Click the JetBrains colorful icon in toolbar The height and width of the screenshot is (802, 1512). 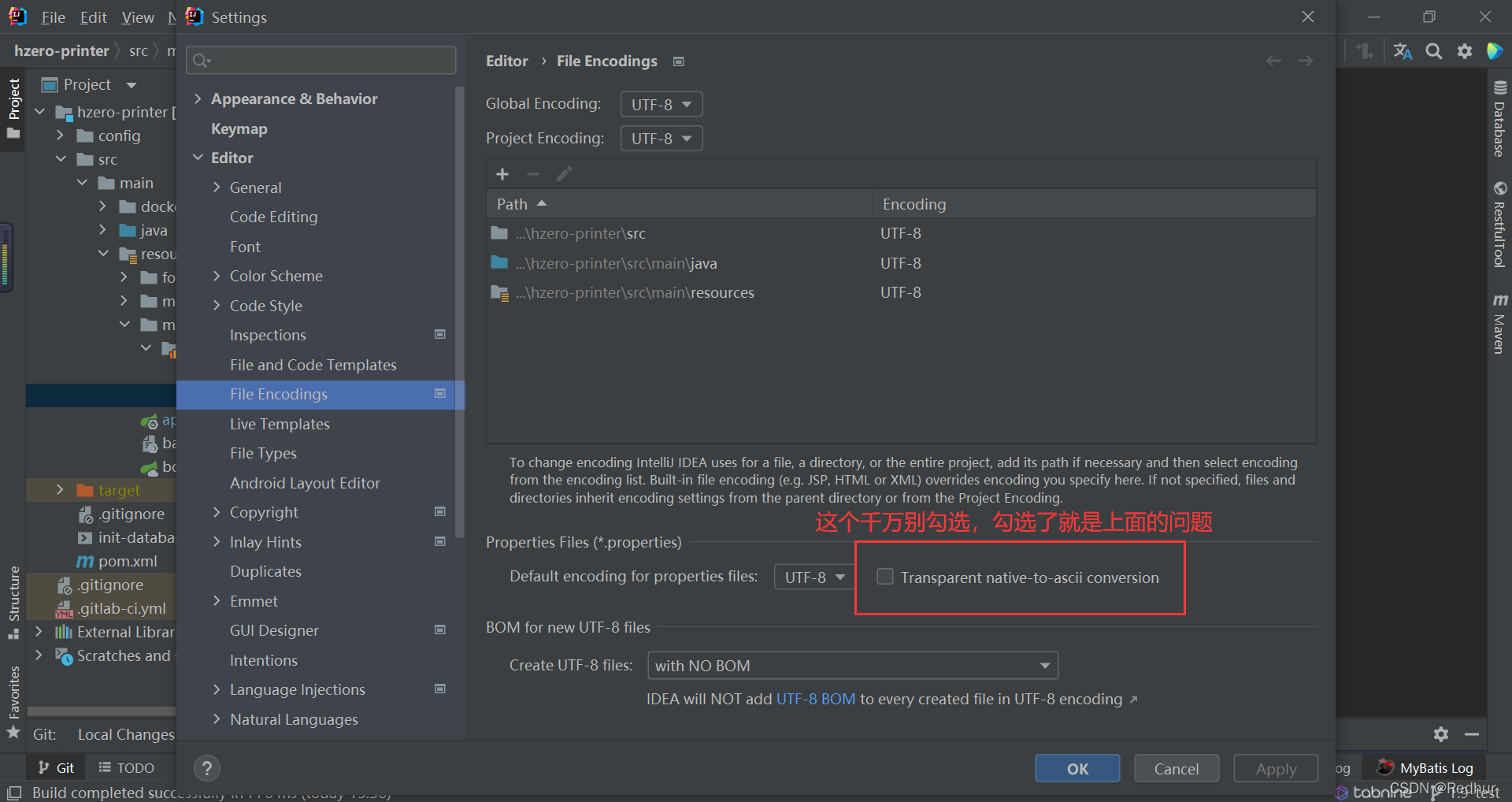click(1495, 51)
